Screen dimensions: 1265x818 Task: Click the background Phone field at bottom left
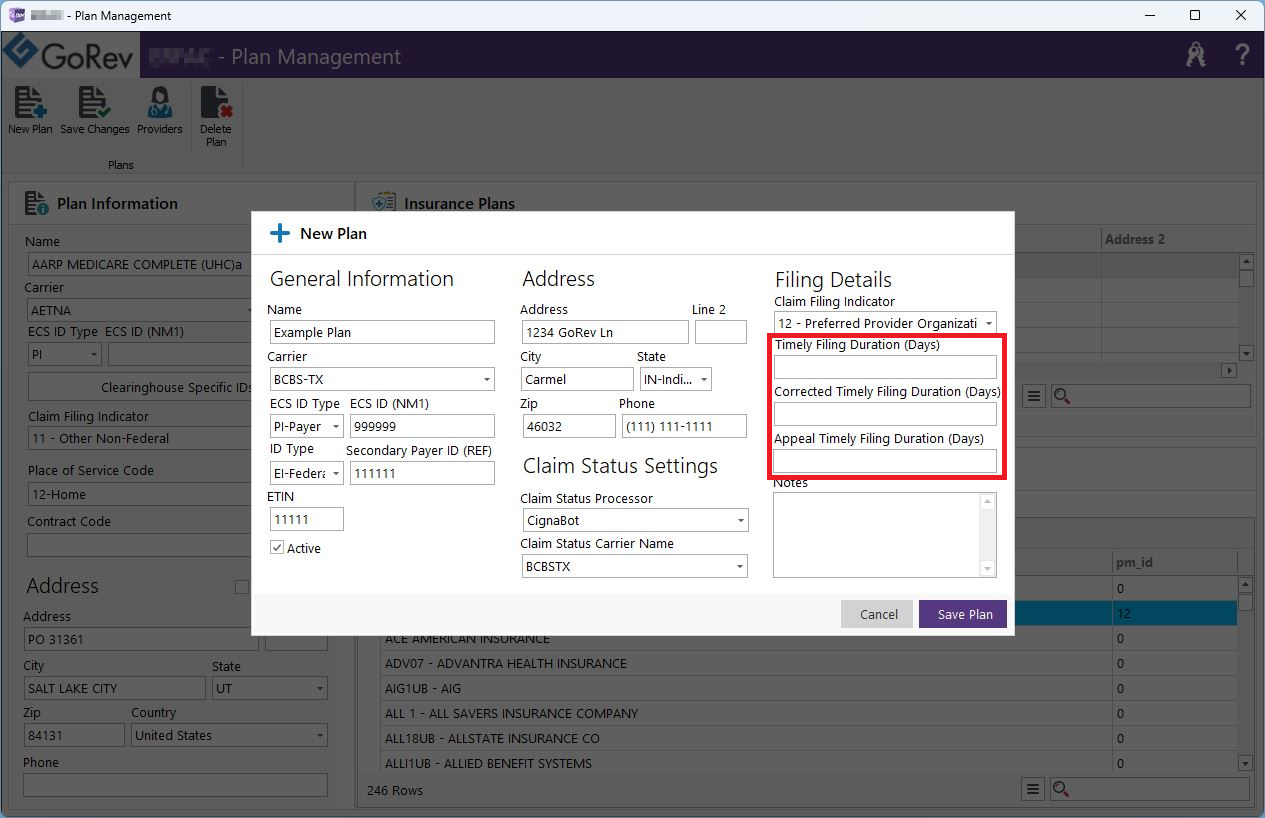click(175, 786)
